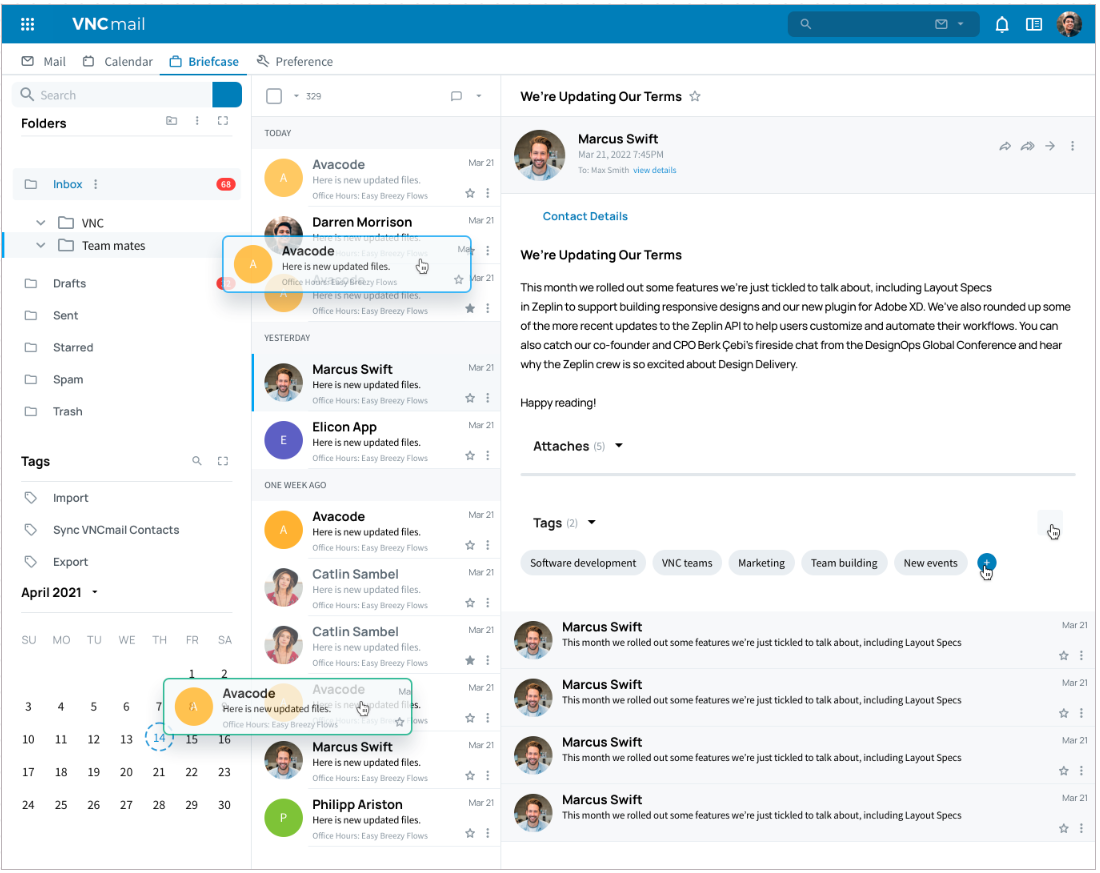Open the contacts panel icon in top bar
The height and width of the screenshot is (873, 1100).
click(x=1034, y=24)
